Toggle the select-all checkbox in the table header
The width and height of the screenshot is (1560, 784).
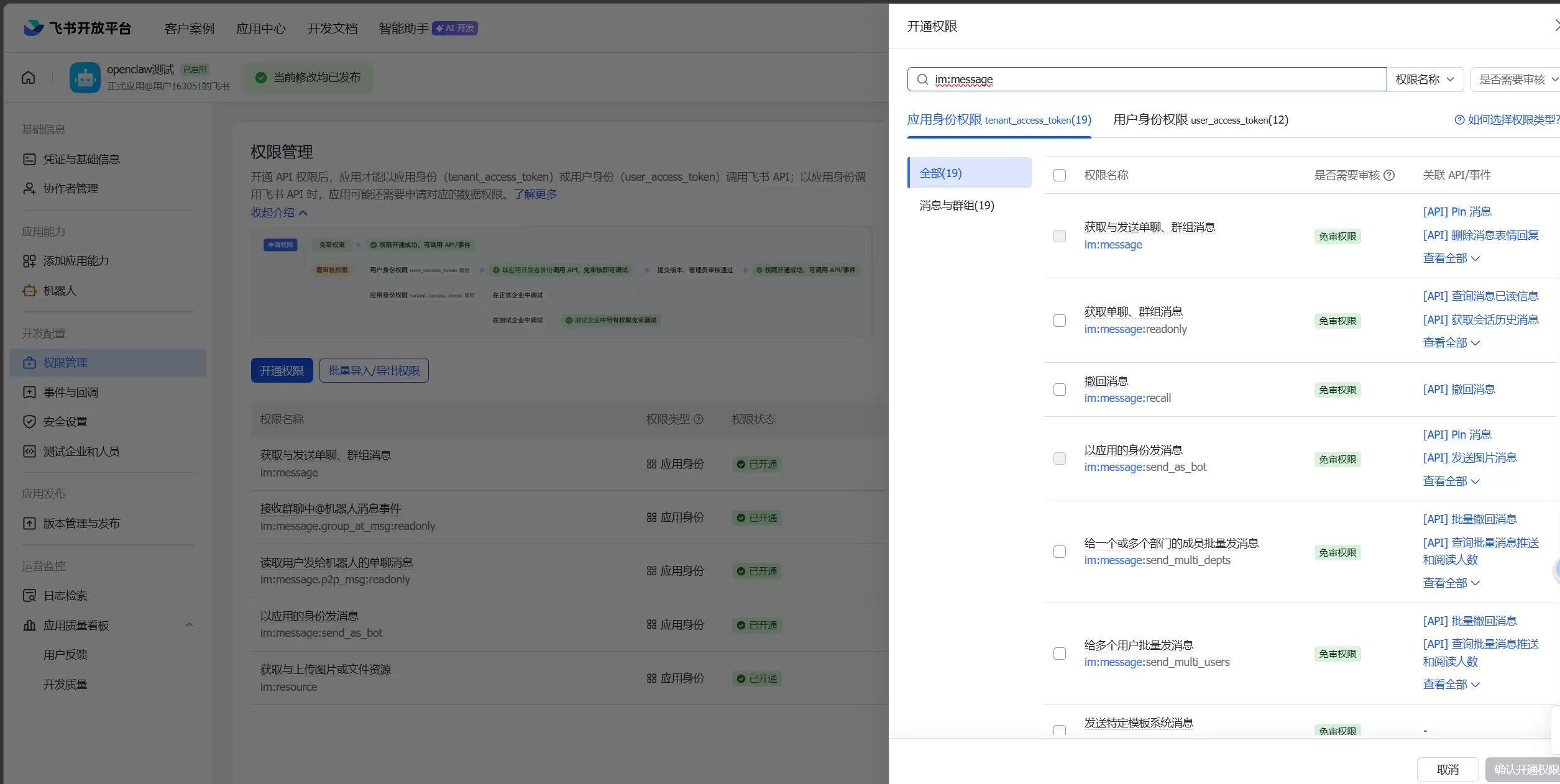coord(1060,175)
